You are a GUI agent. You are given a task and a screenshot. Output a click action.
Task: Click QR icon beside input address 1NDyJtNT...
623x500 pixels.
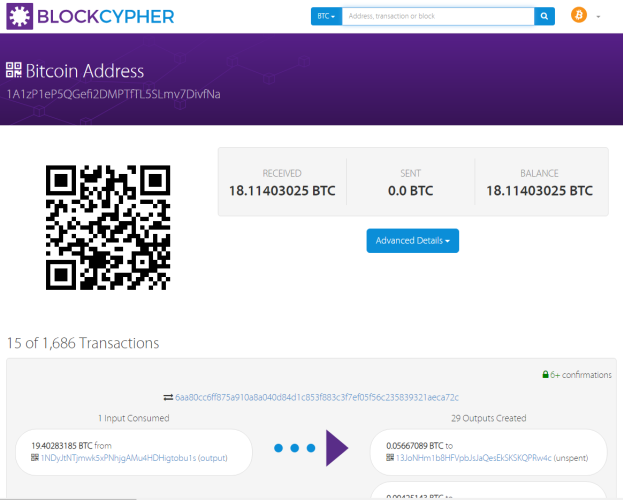point(35,457)
